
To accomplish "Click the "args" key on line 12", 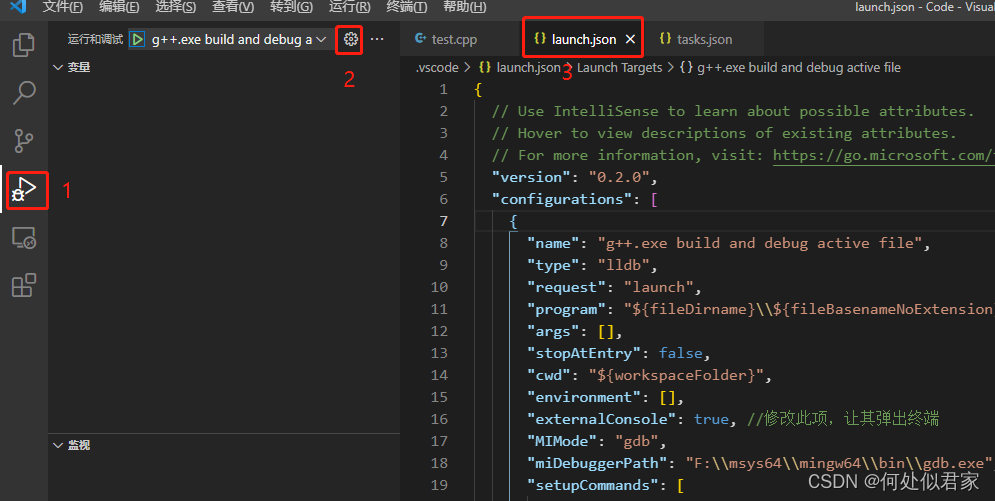I will [553, 331].
